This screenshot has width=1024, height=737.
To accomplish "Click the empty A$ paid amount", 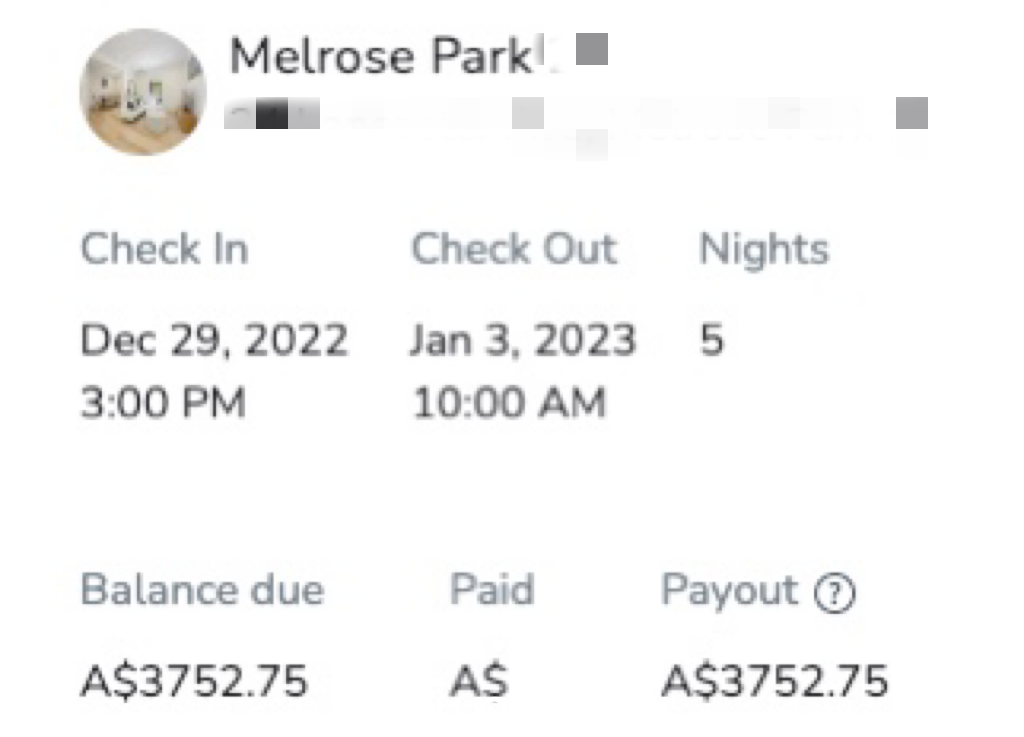I will click(479, 681).
